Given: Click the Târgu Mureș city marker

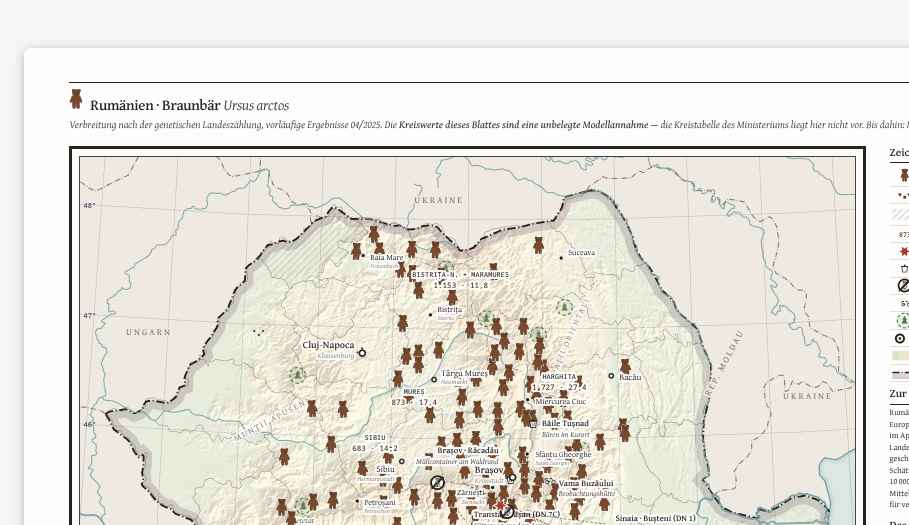Looking at the screenshot, I should point(434,380).
